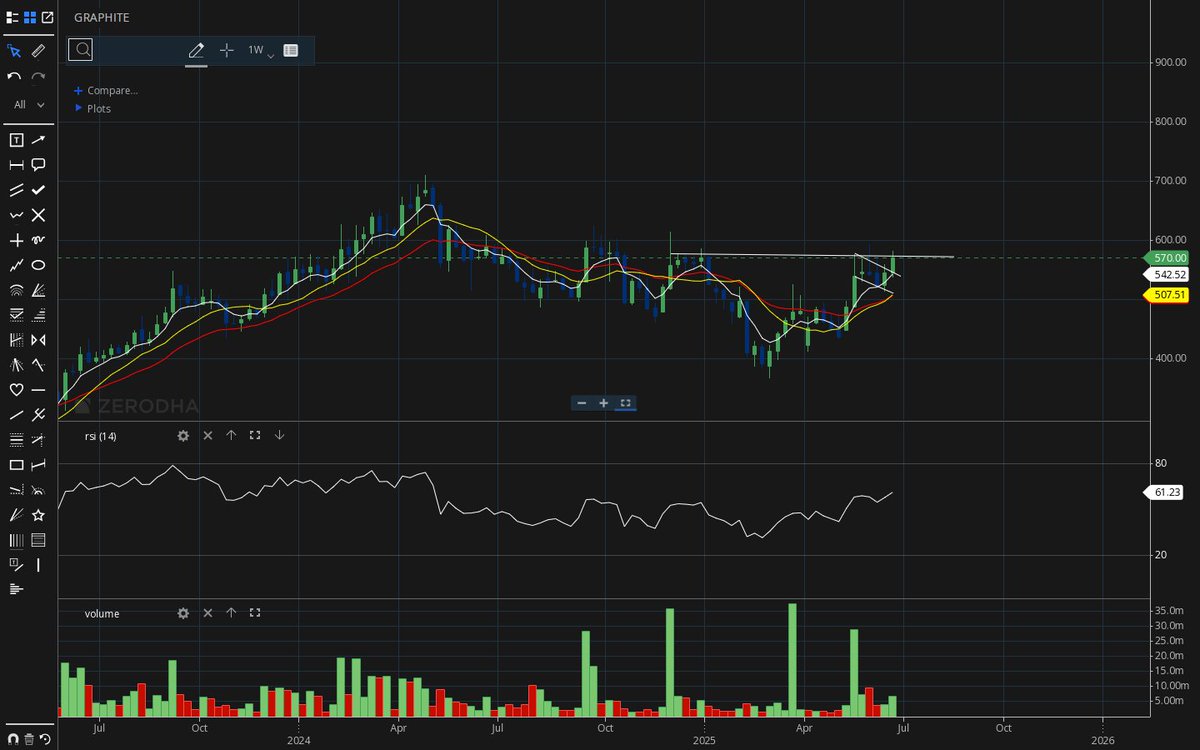Click Compare... to add a symbol
The height and width of the screenshot is (750, 1200).
(106, 90)
